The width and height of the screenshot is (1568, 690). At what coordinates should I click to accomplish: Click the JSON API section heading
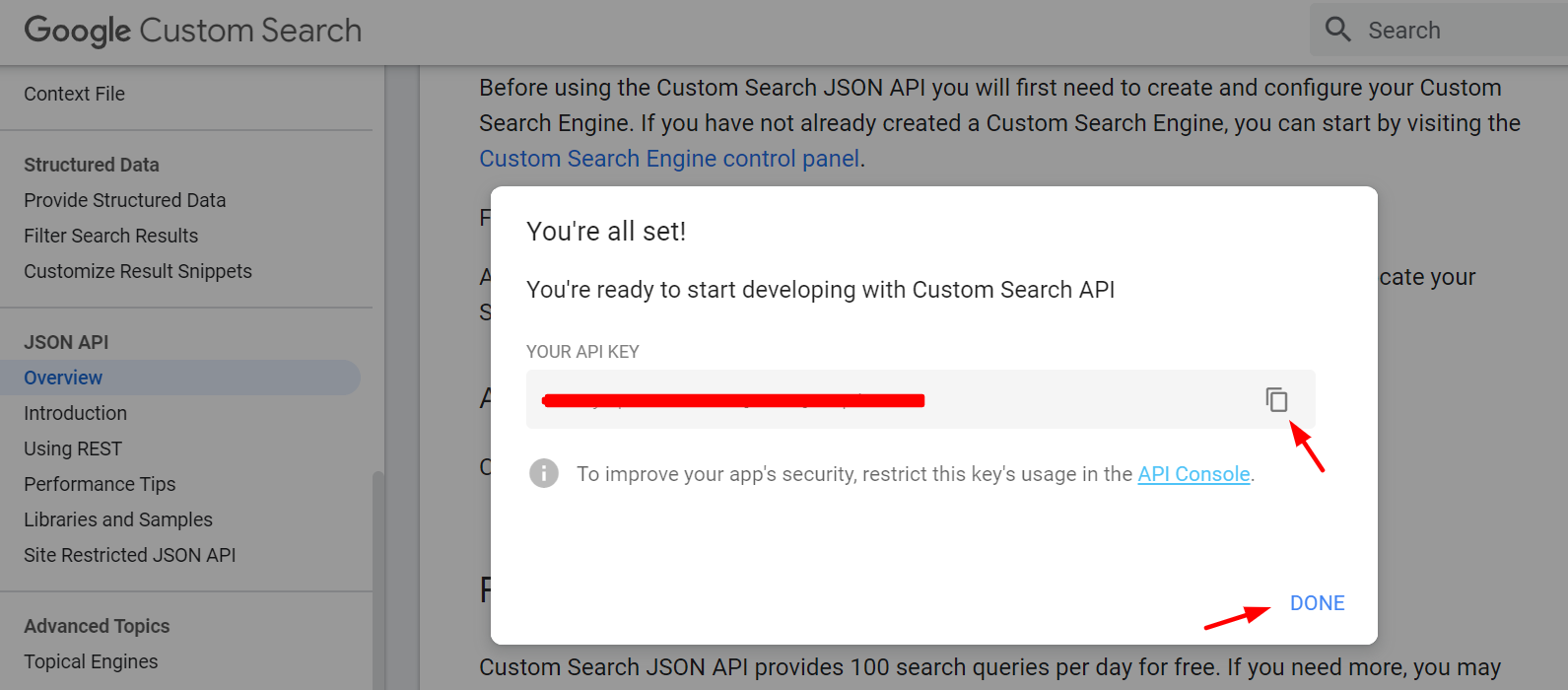point(66,342)
